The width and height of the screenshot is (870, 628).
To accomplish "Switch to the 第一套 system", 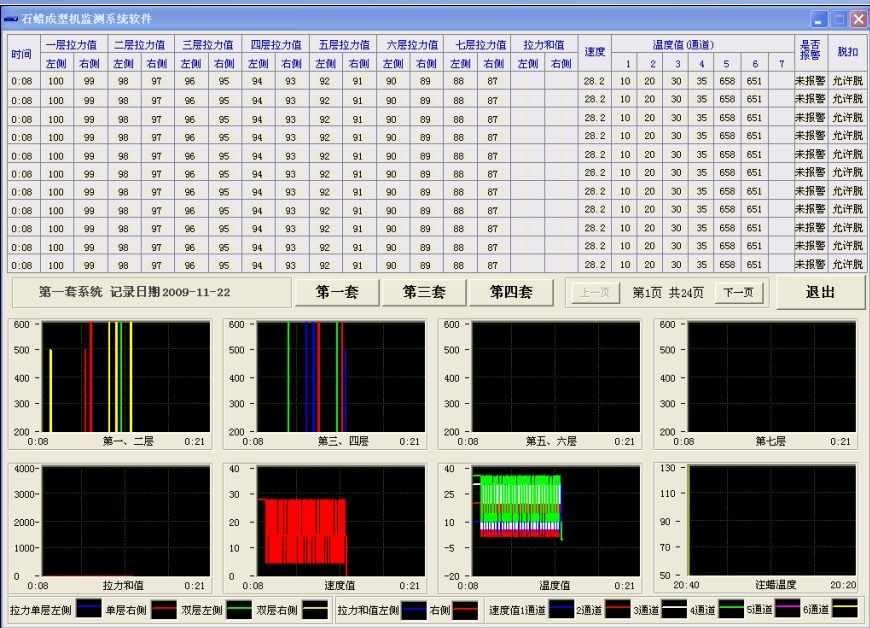I will (337, 292).
